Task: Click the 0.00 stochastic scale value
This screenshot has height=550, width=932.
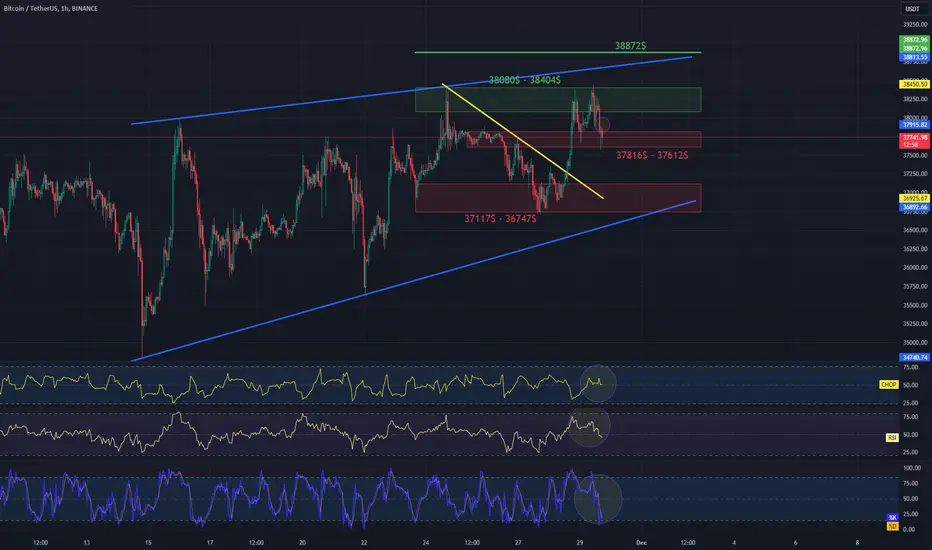Action: click(909, 529)
